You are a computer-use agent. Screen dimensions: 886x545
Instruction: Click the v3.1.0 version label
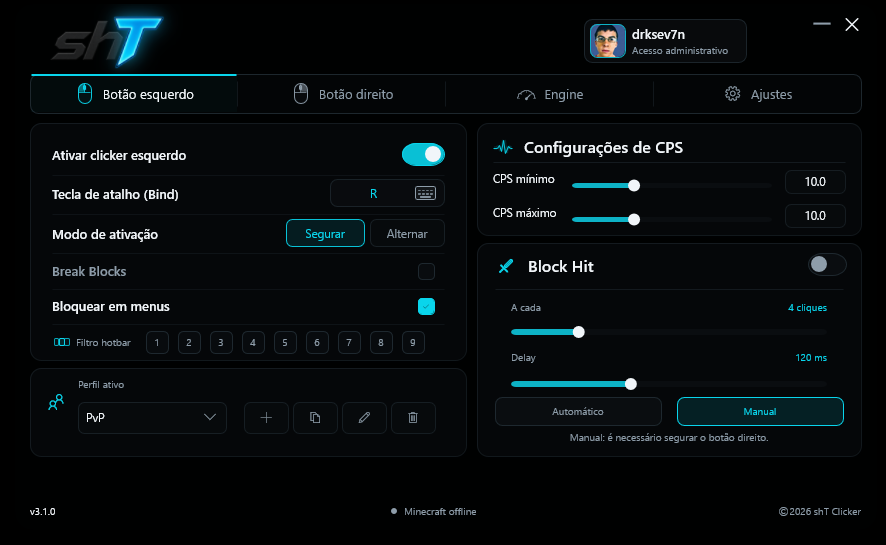coord(42,512)
